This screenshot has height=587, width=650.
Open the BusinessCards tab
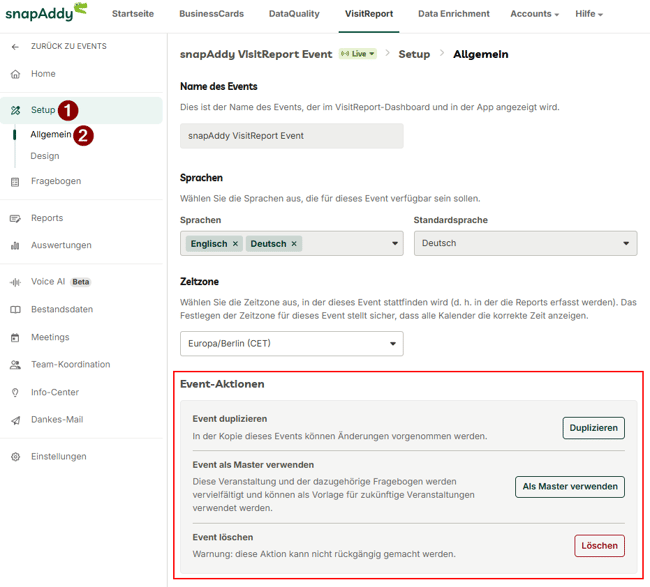pos(211,14)
